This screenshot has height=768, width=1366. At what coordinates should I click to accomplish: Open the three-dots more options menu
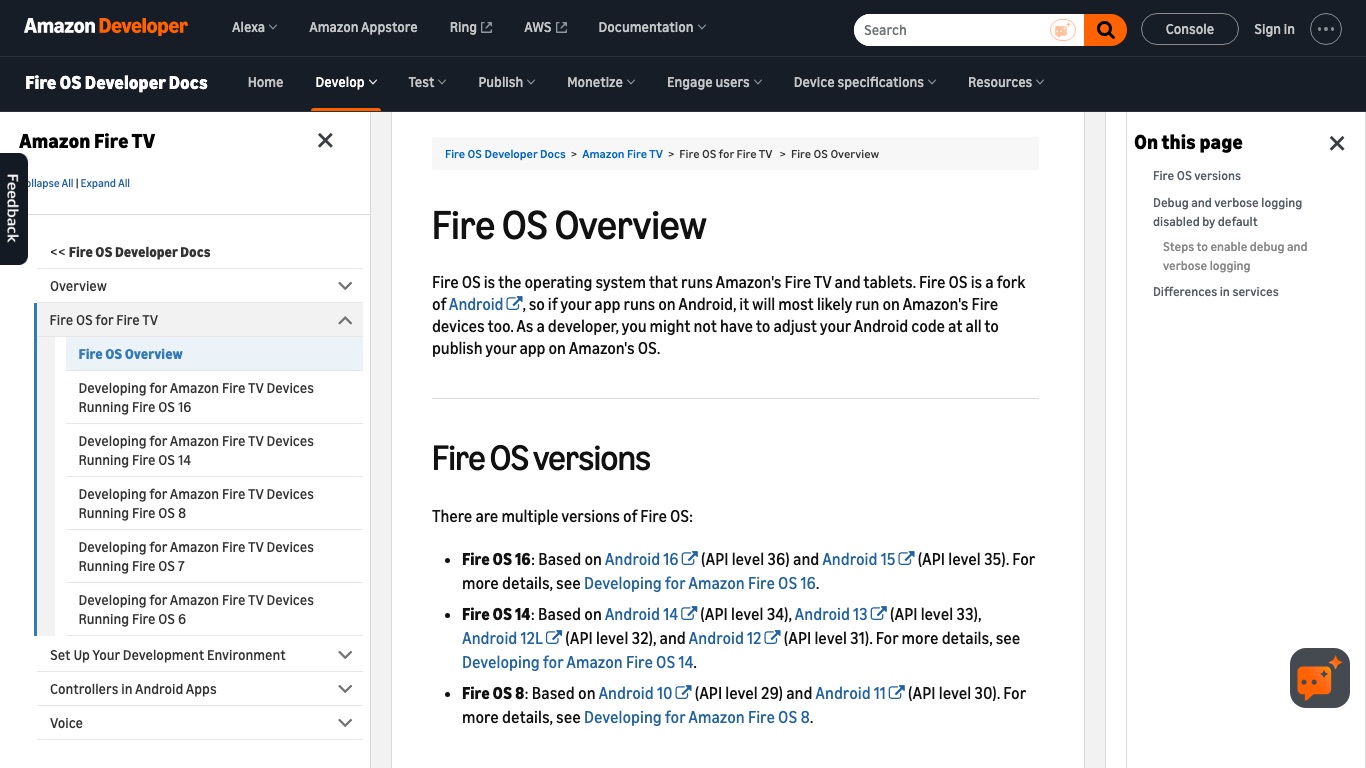(x=1326, y=29)
